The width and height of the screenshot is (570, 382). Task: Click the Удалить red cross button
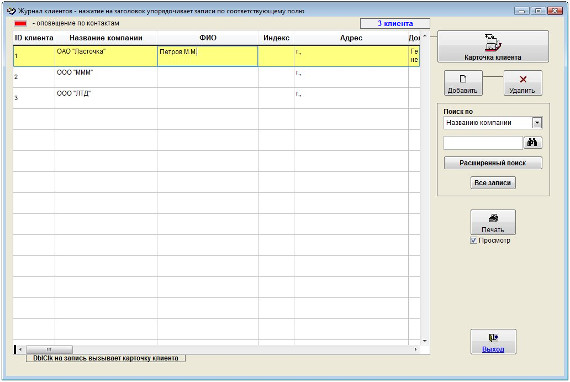[522, 83]
